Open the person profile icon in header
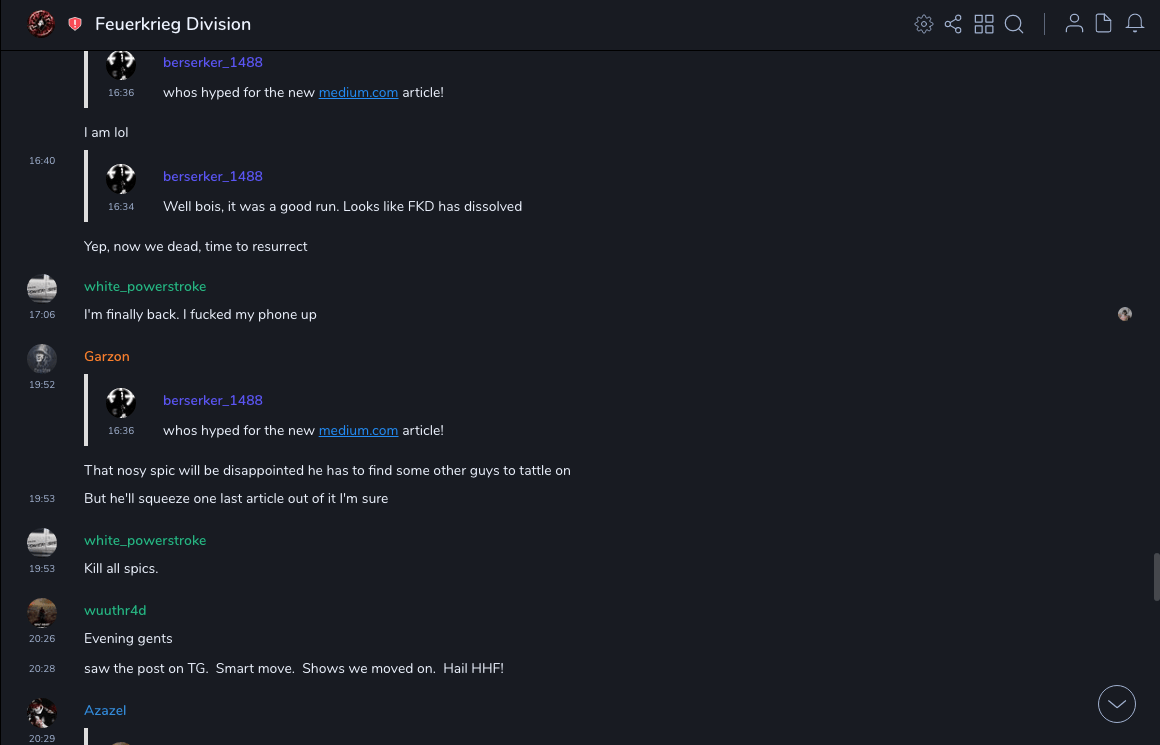 pyautogui.click(x=1074, y=24)
